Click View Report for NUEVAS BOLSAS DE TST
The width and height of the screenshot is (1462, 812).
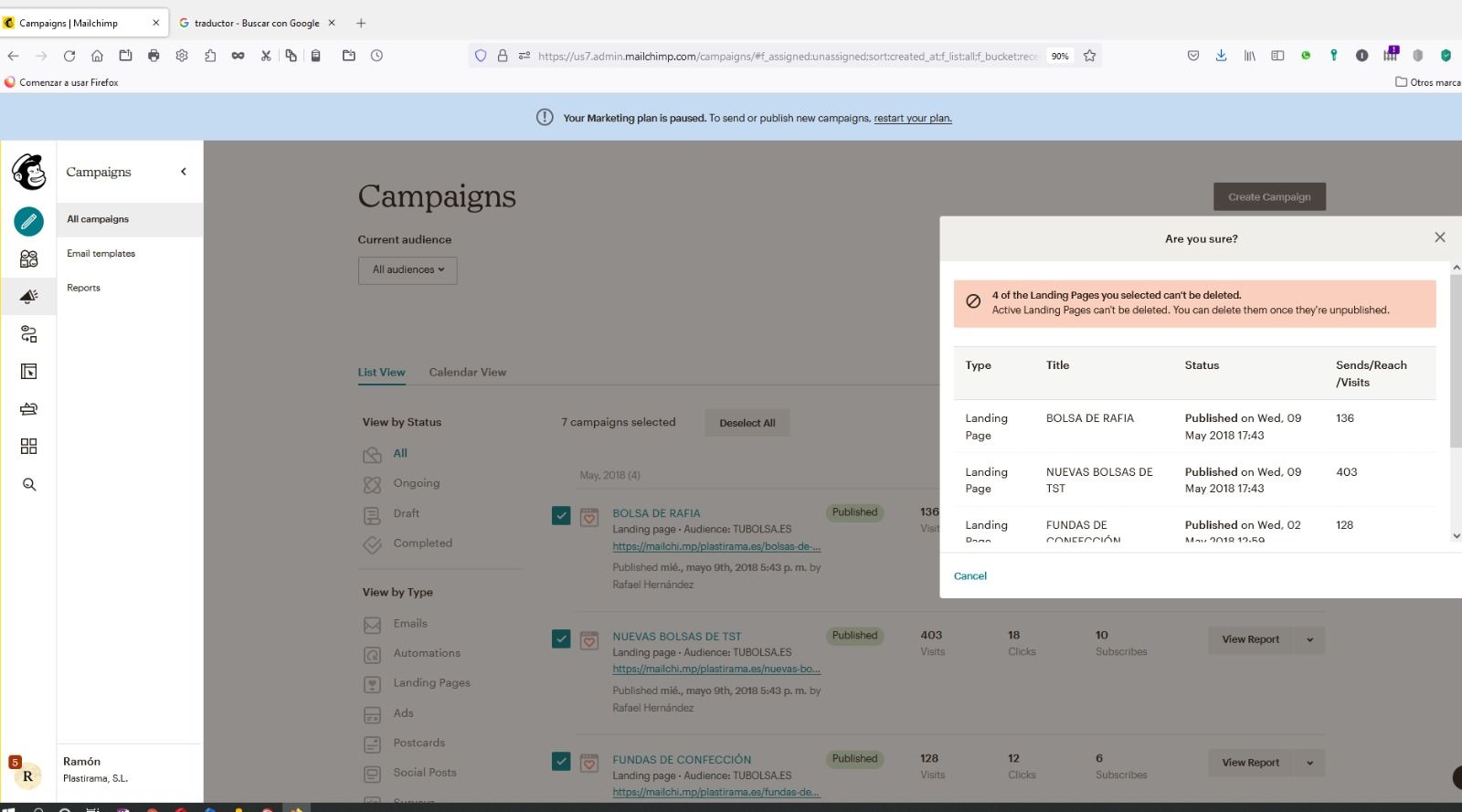pyautogui.click(x=1250, y=639)
